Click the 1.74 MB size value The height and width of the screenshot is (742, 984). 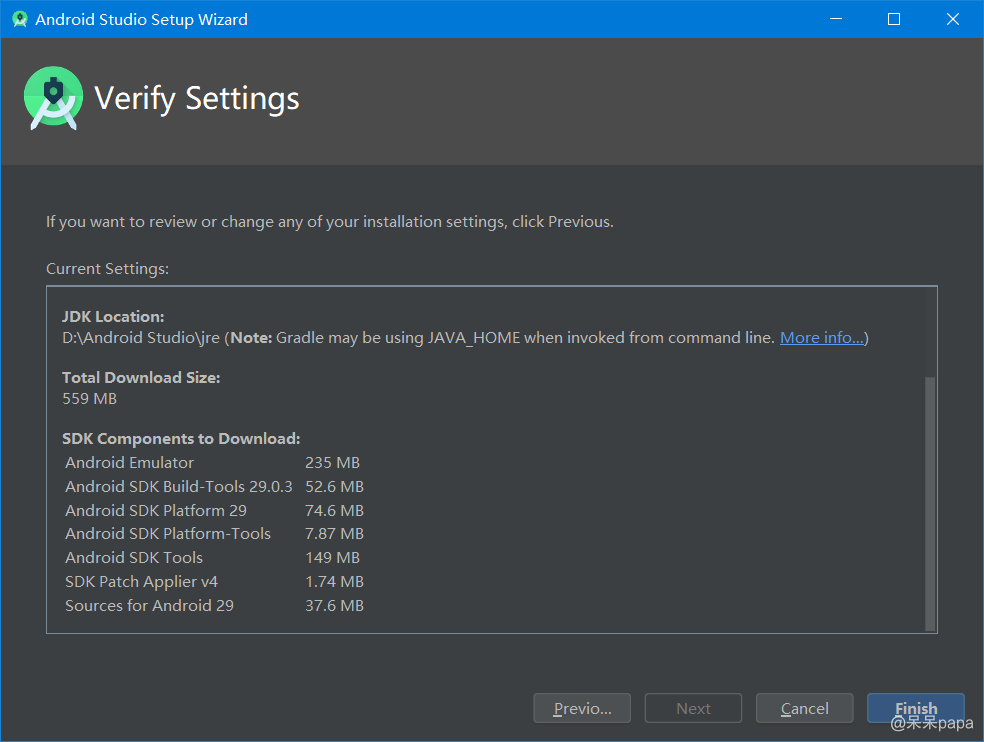click(x=334, y=581)
